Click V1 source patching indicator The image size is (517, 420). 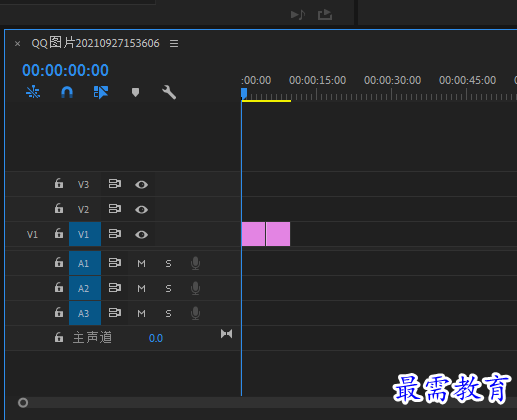pos(32,235)
